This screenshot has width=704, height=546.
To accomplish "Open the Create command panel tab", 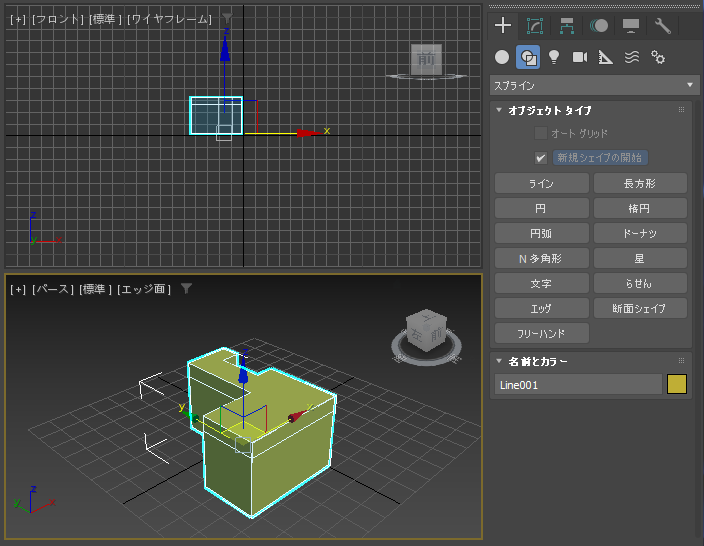I will pos(503,26).
